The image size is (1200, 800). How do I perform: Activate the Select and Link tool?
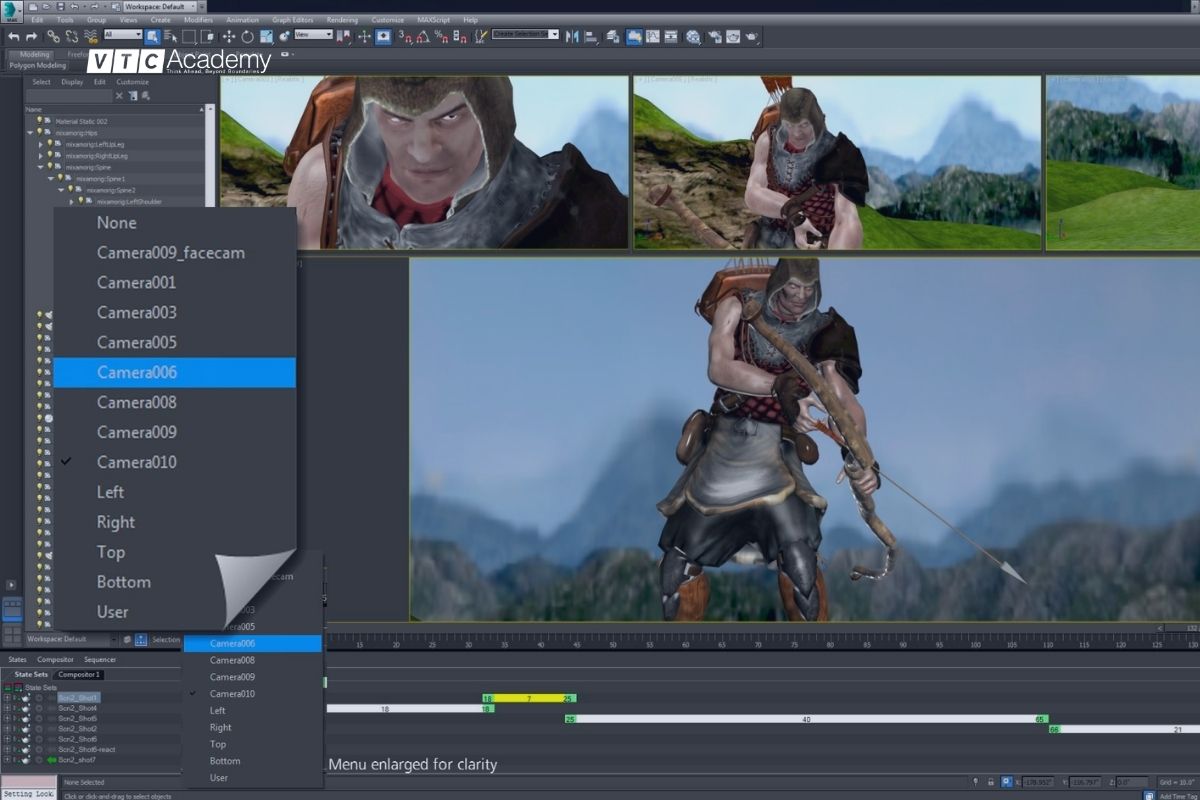55,37
